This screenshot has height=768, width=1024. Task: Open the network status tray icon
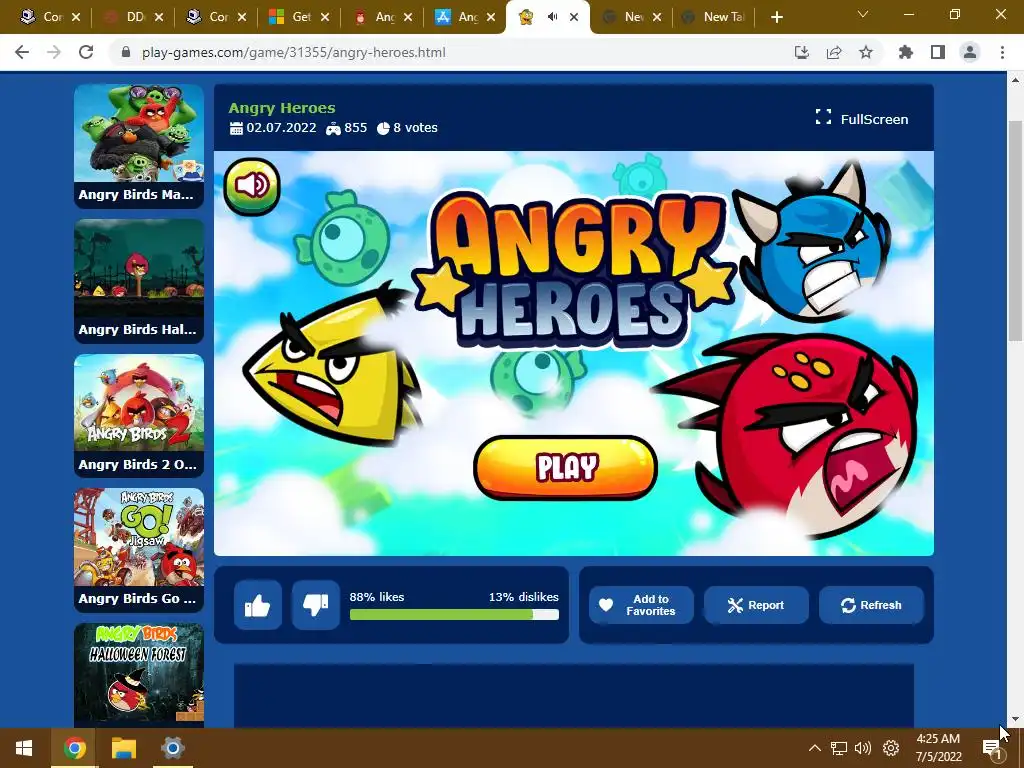(839, 748)
